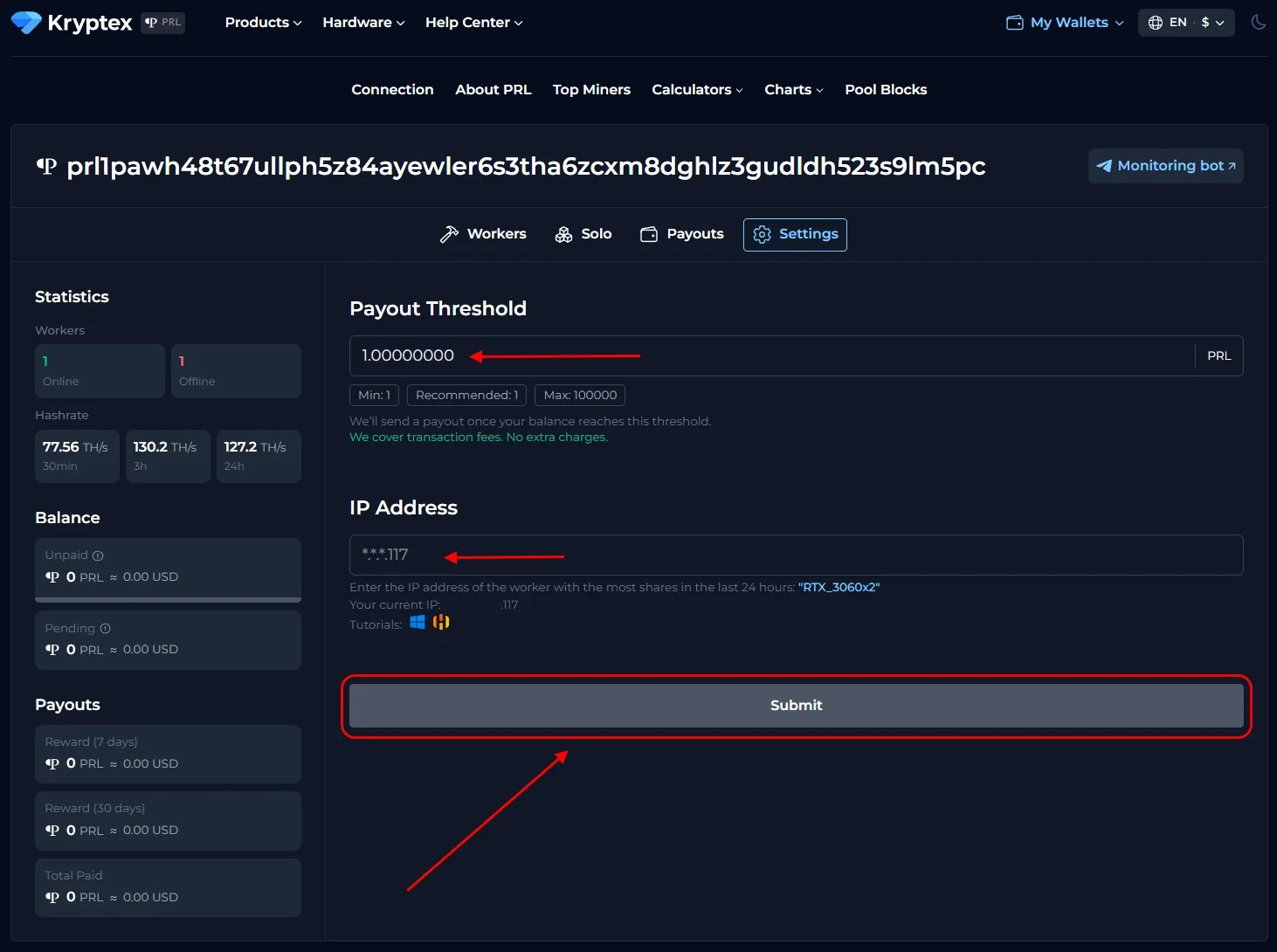Open My Wallets dropdown
This screenshot has width=1277, height=952.
coord(1065,23)
